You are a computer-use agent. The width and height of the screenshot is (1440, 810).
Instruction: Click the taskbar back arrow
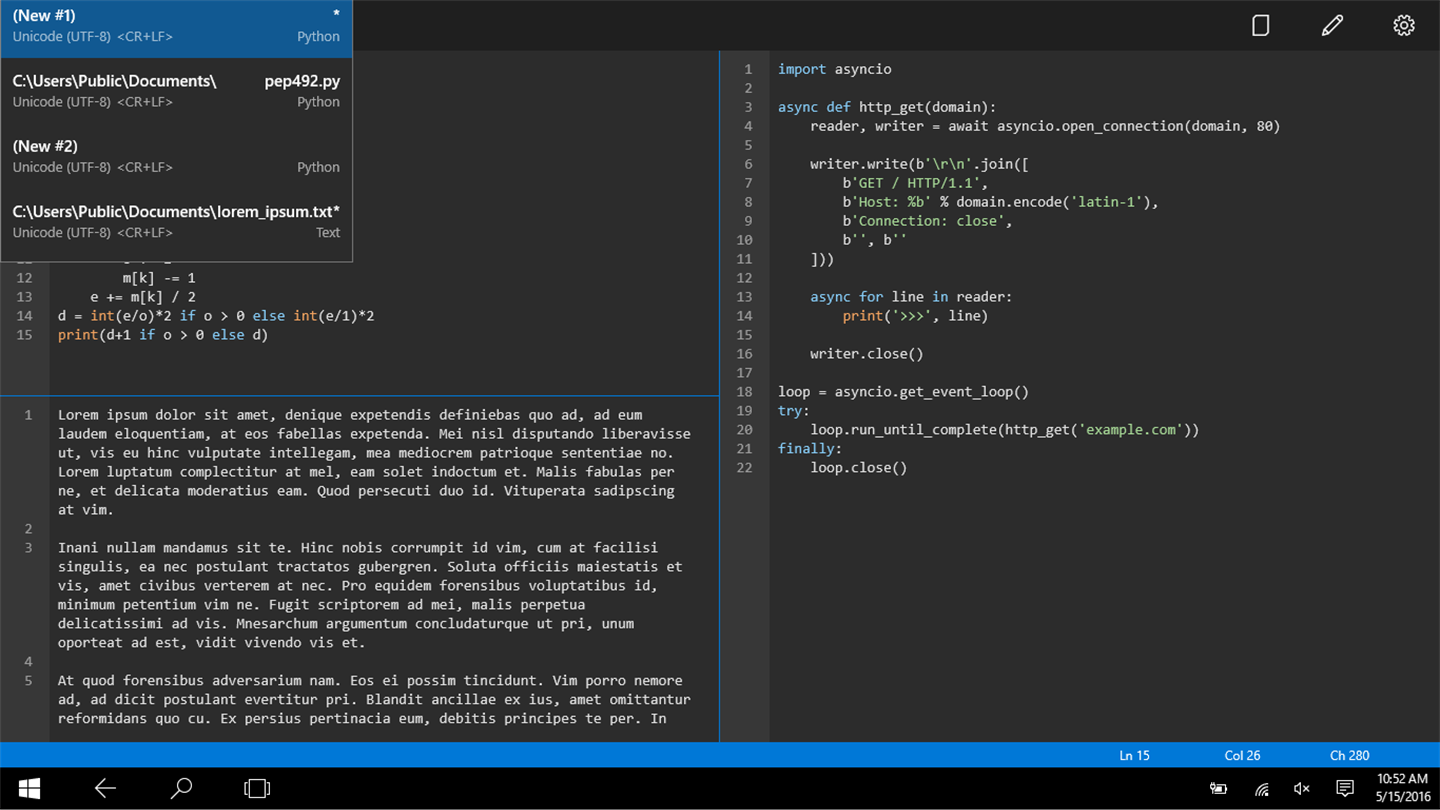[x=105, y=788]
